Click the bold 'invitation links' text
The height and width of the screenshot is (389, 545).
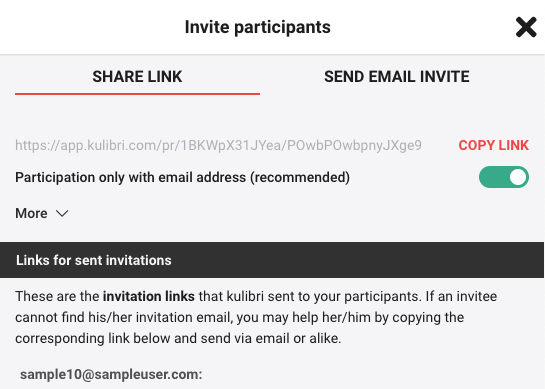click(149, 297)
